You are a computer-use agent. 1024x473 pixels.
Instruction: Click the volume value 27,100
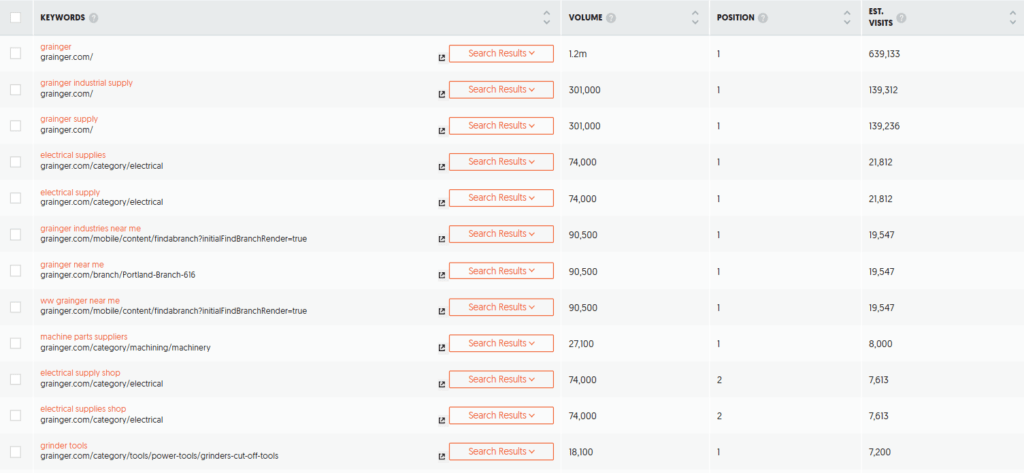click(581, 343)
